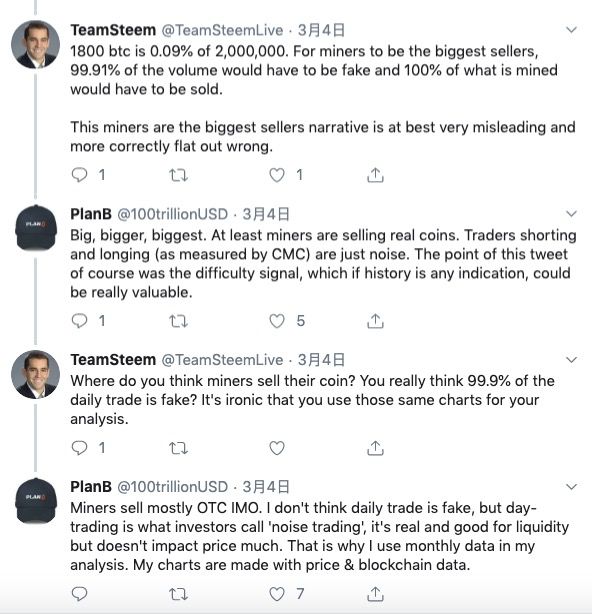Retweet PlanB's 'Miners sell mostly OTC' tweet
Image resolution: width=592 pixels, height=614 pixels.
coord(178,594)
